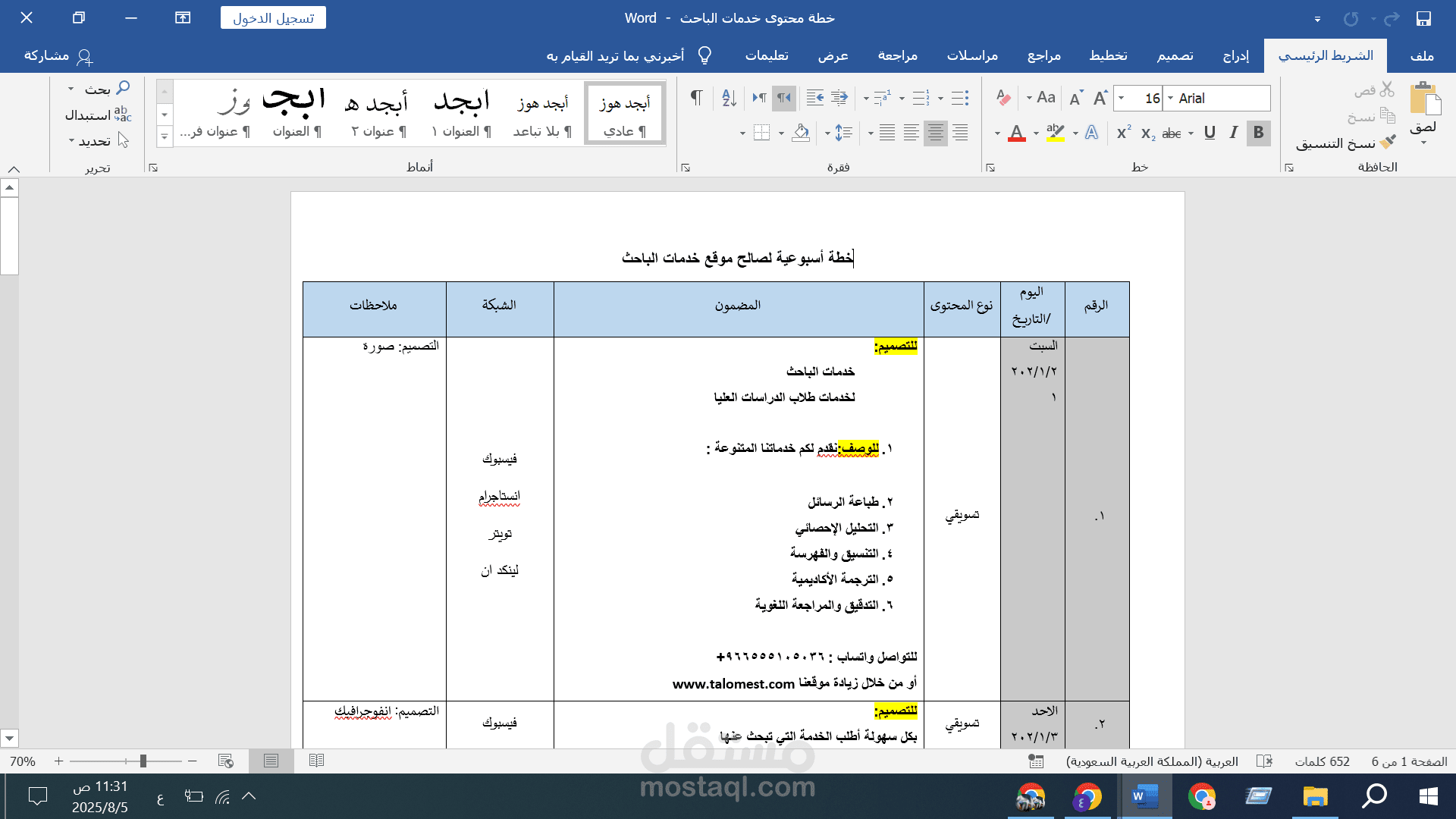The image size is (1456, 819).
Task: Switch to the إدراج ribbon tab
Action: click(x=1235, y=55)
